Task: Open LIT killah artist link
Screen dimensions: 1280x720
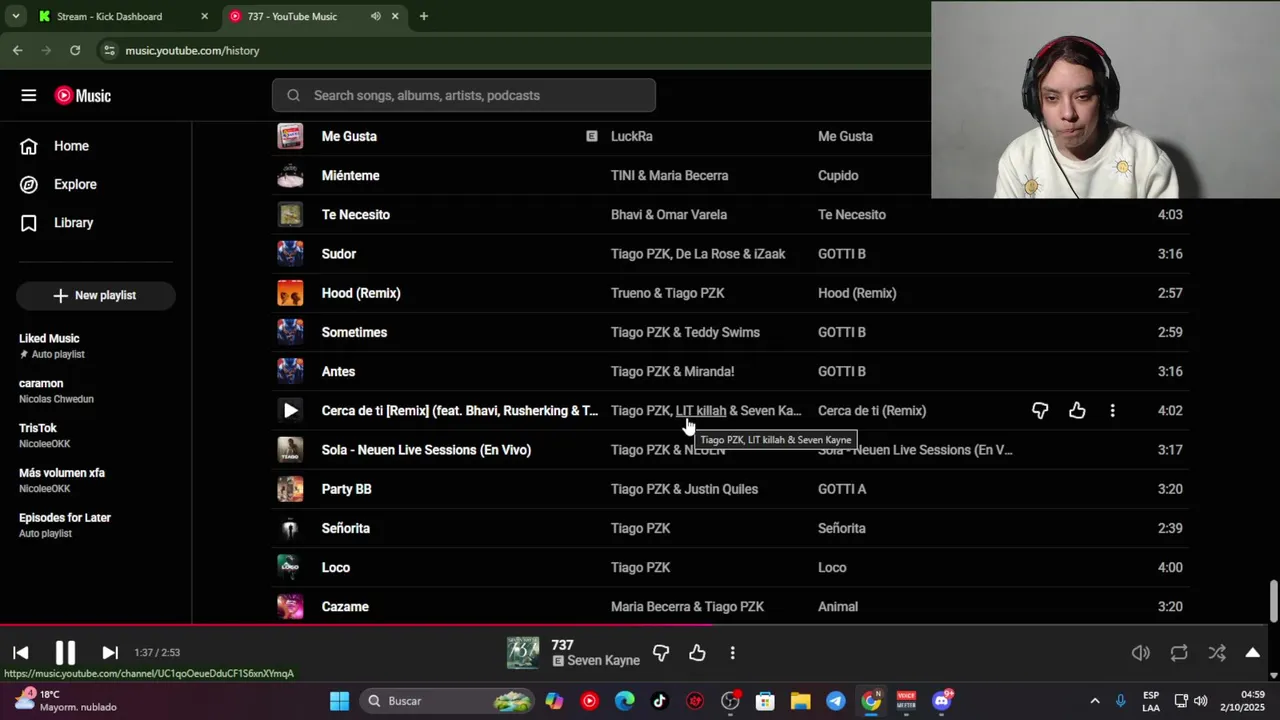Action: click(x=701, y=410)
